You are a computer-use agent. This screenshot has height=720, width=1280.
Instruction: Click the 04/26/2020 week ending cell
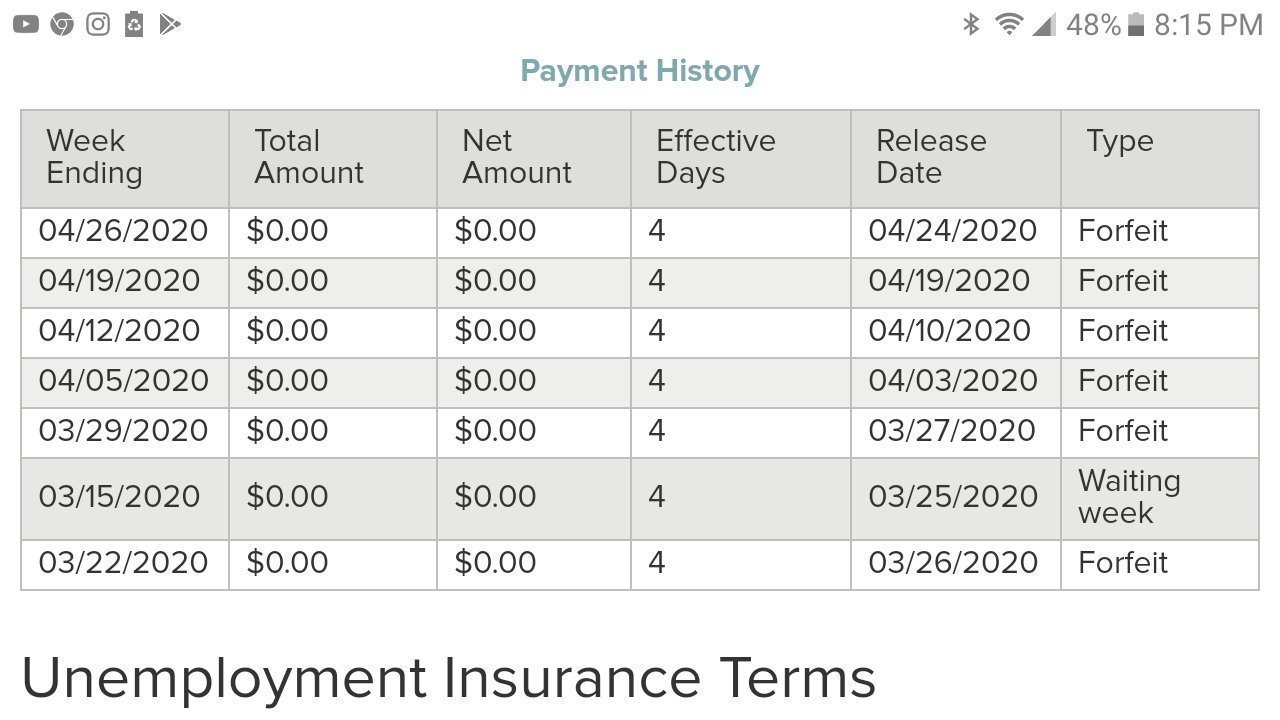123,231
